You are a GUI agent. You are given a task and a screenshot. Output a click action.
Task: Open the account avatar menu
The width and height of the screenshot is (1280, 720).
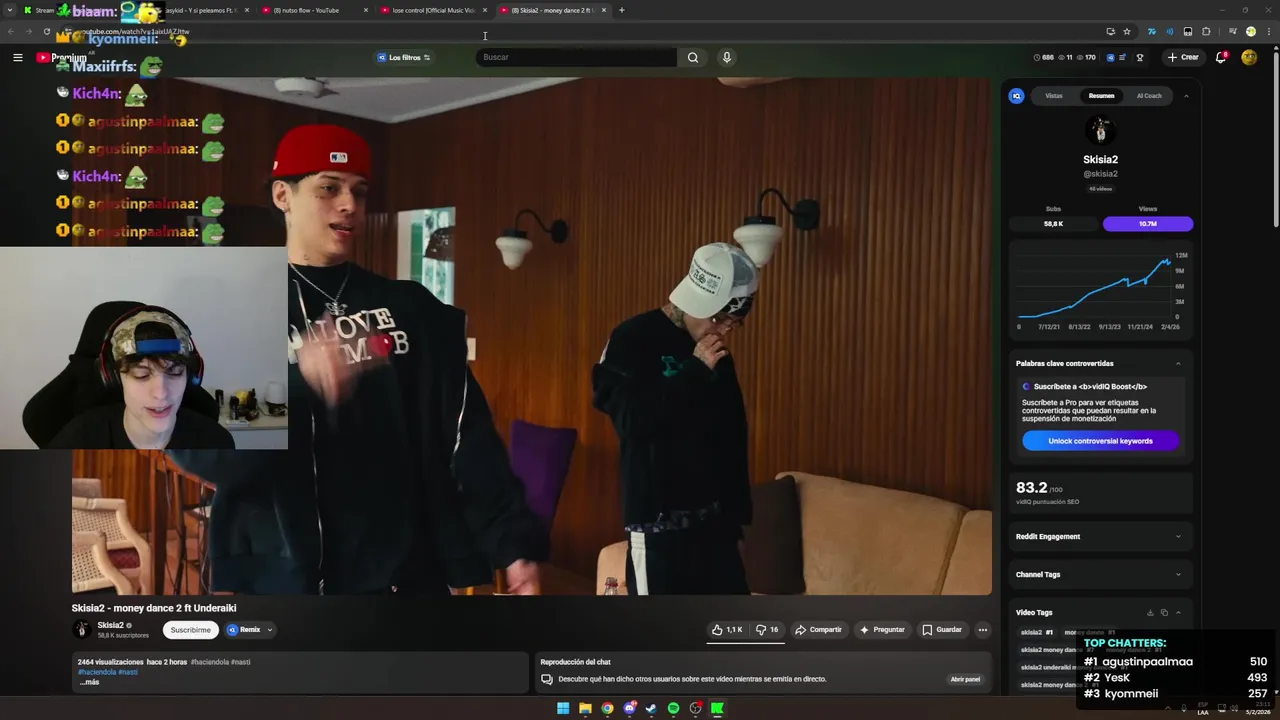1249,58
